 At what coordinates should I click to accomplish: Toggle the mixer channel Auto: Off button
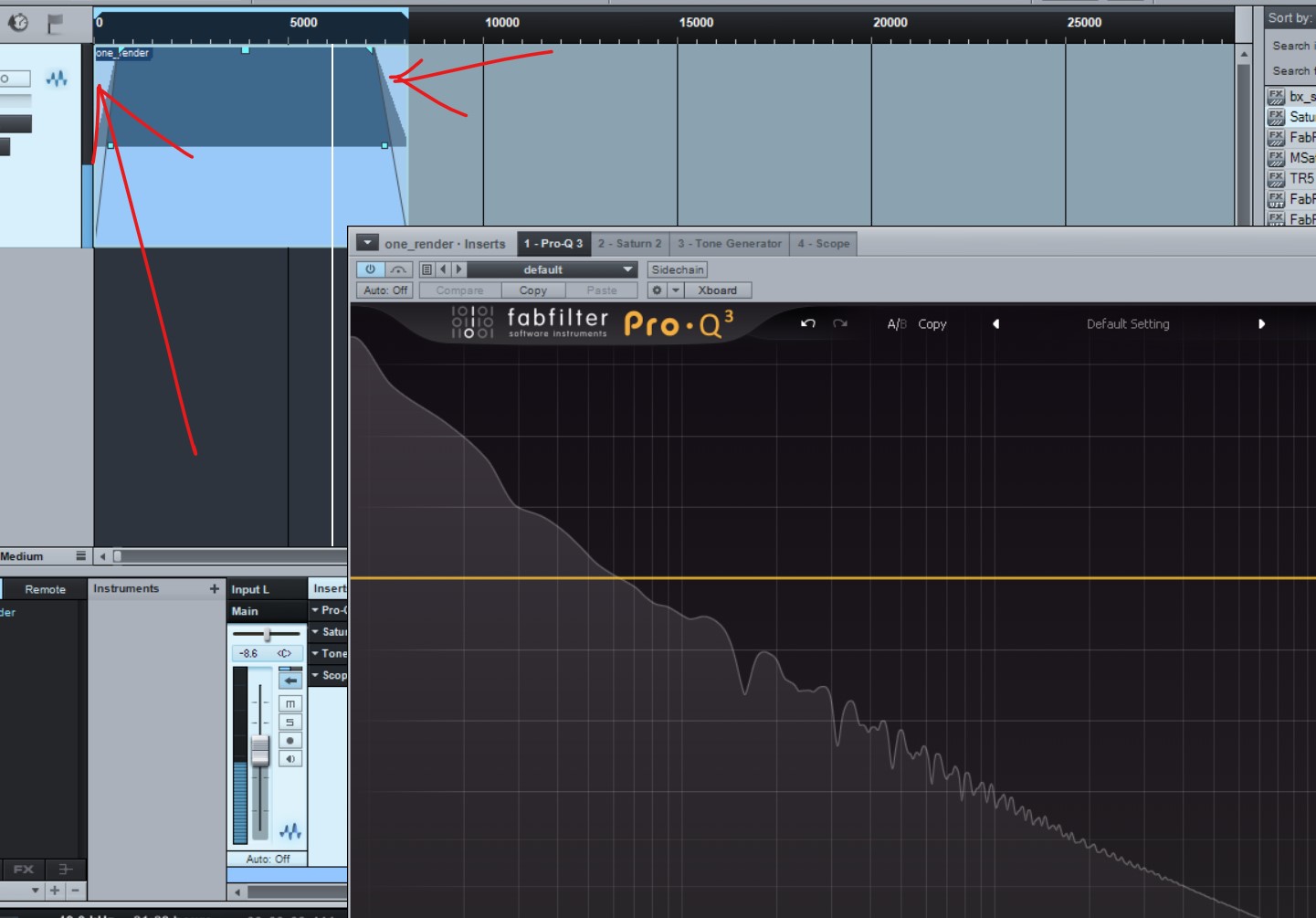(x=268, y=859)
